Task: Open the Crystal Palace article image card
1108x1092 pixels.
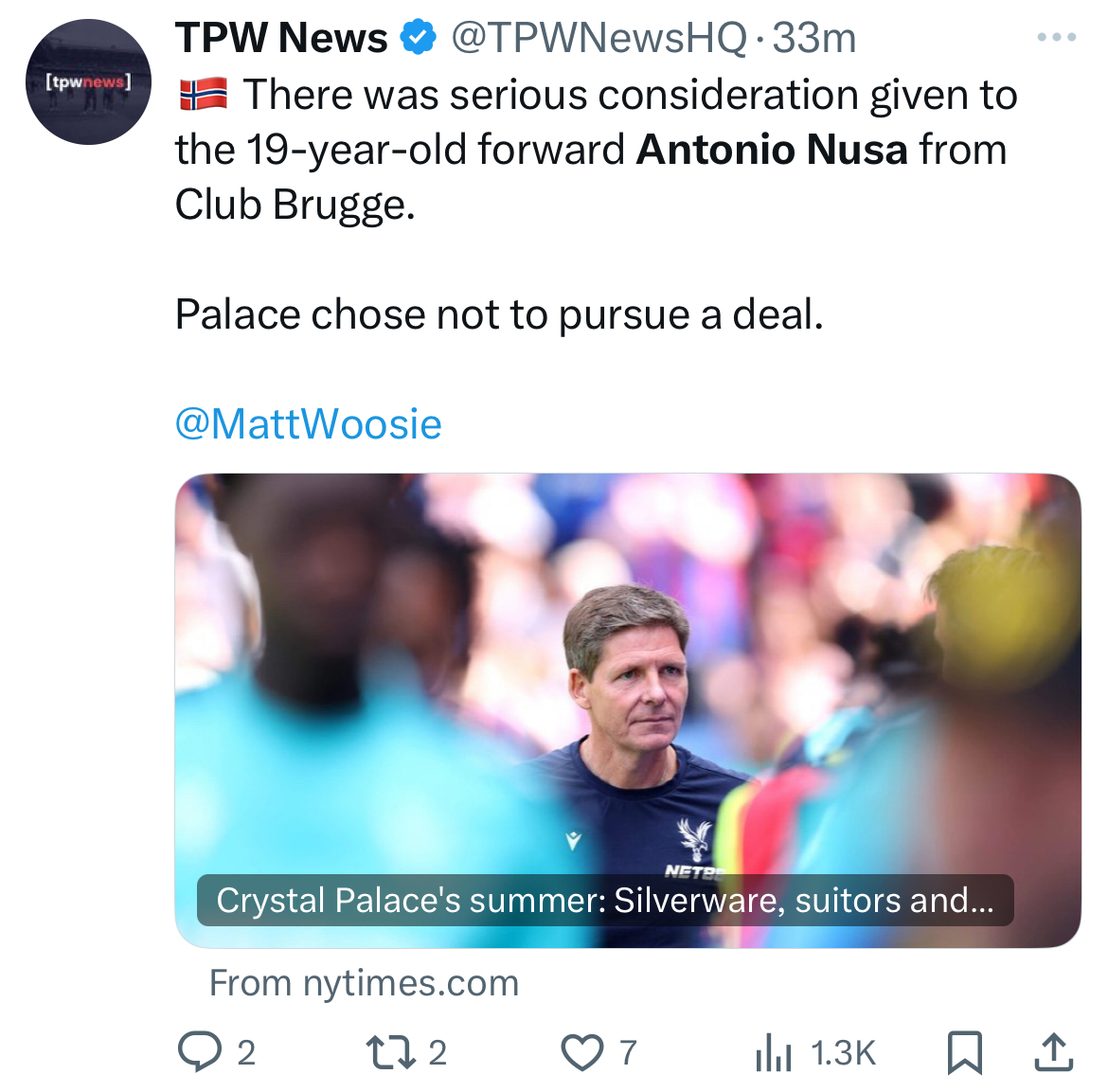Action: [x=627, y=682]
